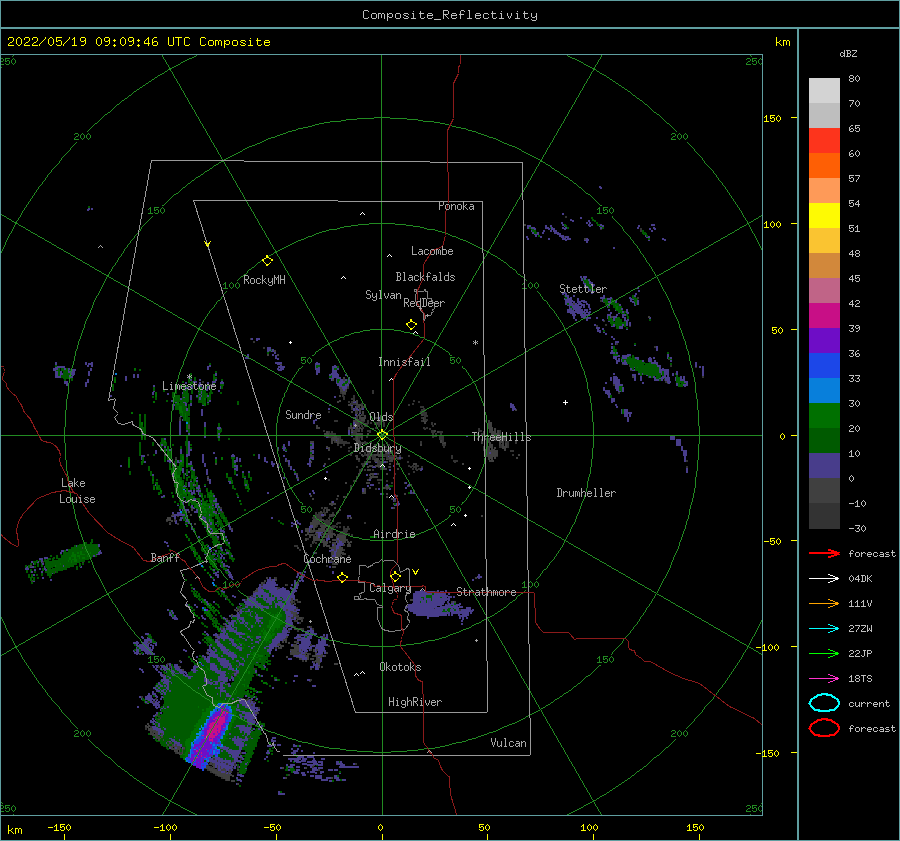Click the Banff label

click(x=165, y=557)
